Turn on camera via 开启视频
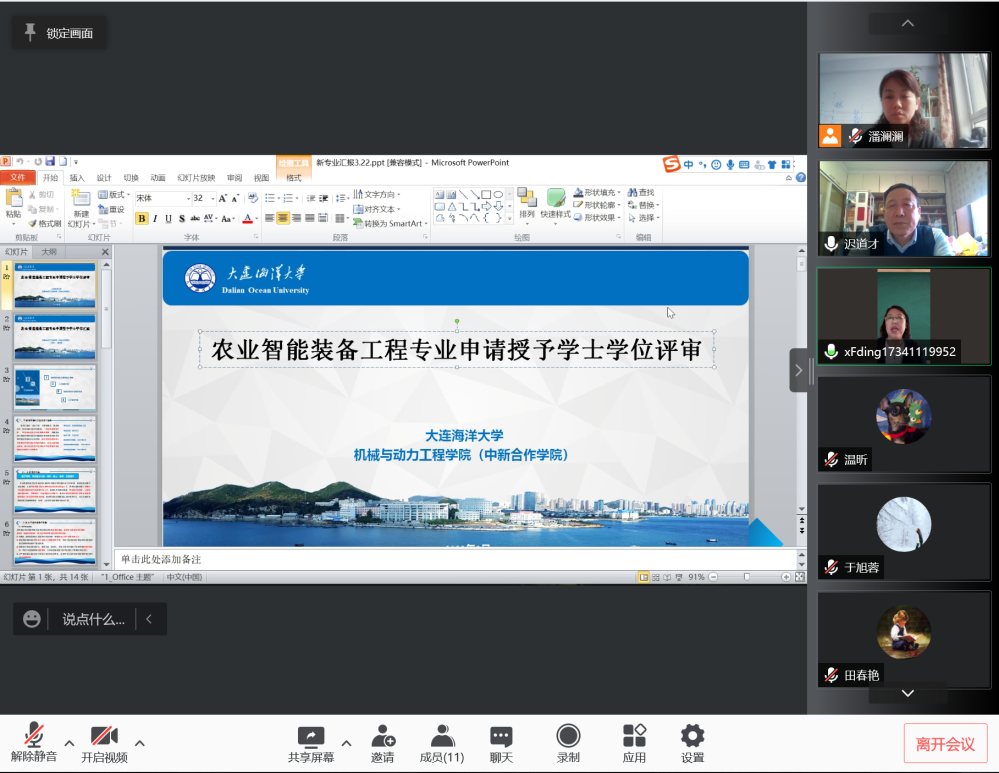The image size is (999, 773). point(104,737)
